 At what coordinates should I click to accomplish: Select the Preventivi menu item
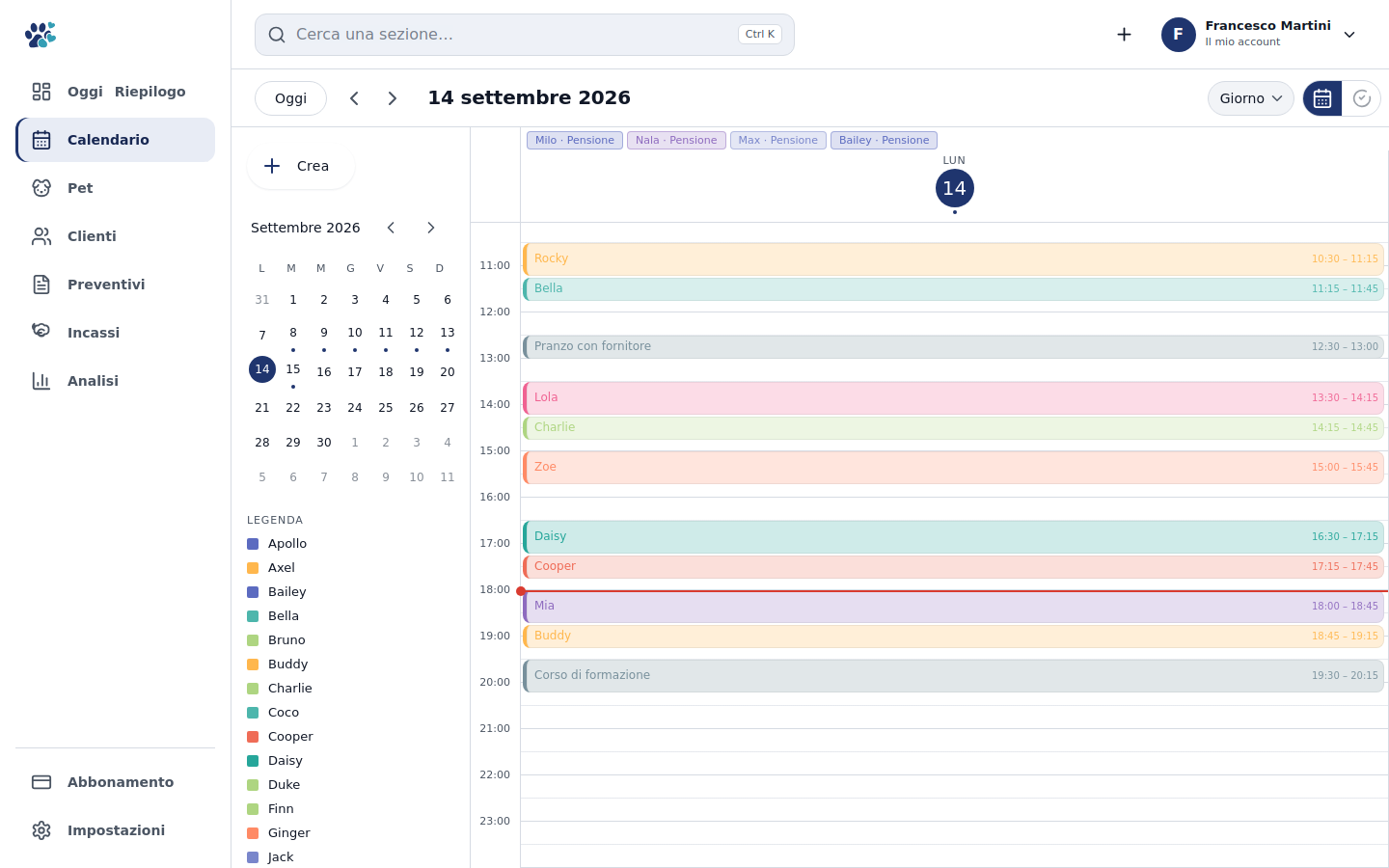point(115,285)
